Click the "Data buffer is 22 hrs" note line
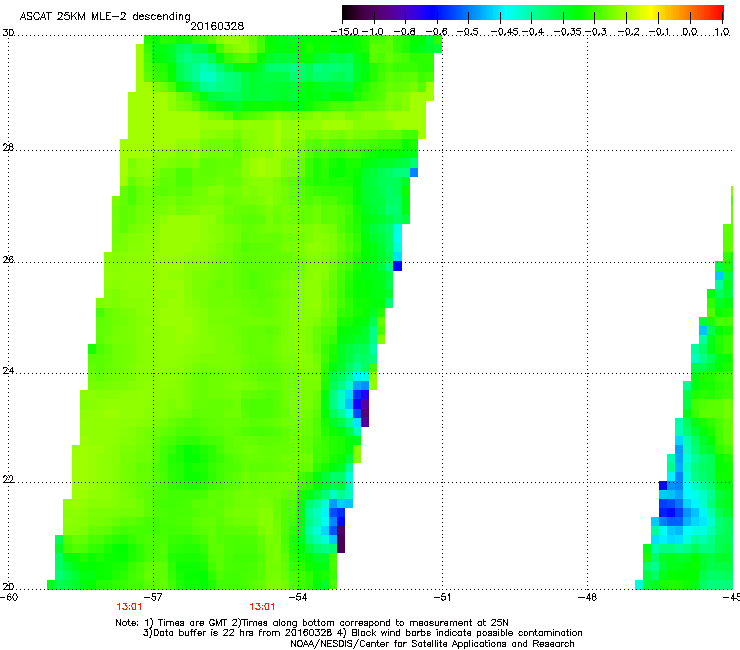The width and height of the screenshot is (740, 650). tap(362, 633)
